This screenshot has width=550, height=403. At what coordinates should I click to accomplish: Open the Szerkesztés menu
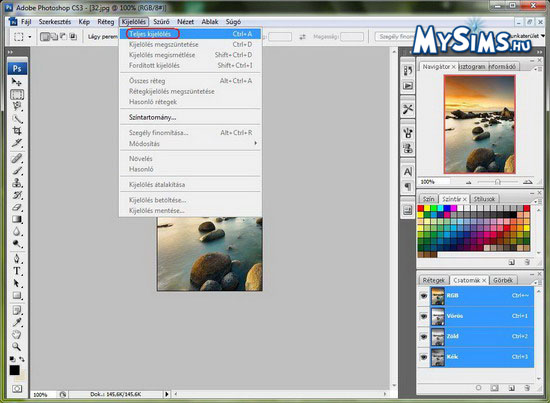coord(55,22)
